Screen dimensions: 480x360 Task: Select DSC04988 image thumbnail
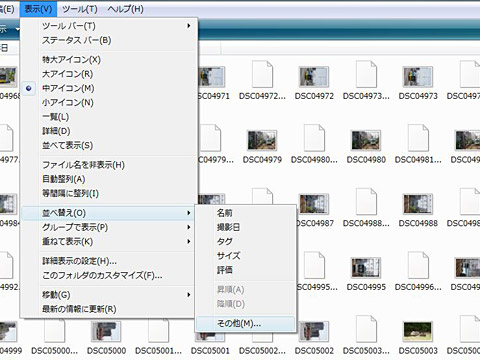click(x=418, y=204)
